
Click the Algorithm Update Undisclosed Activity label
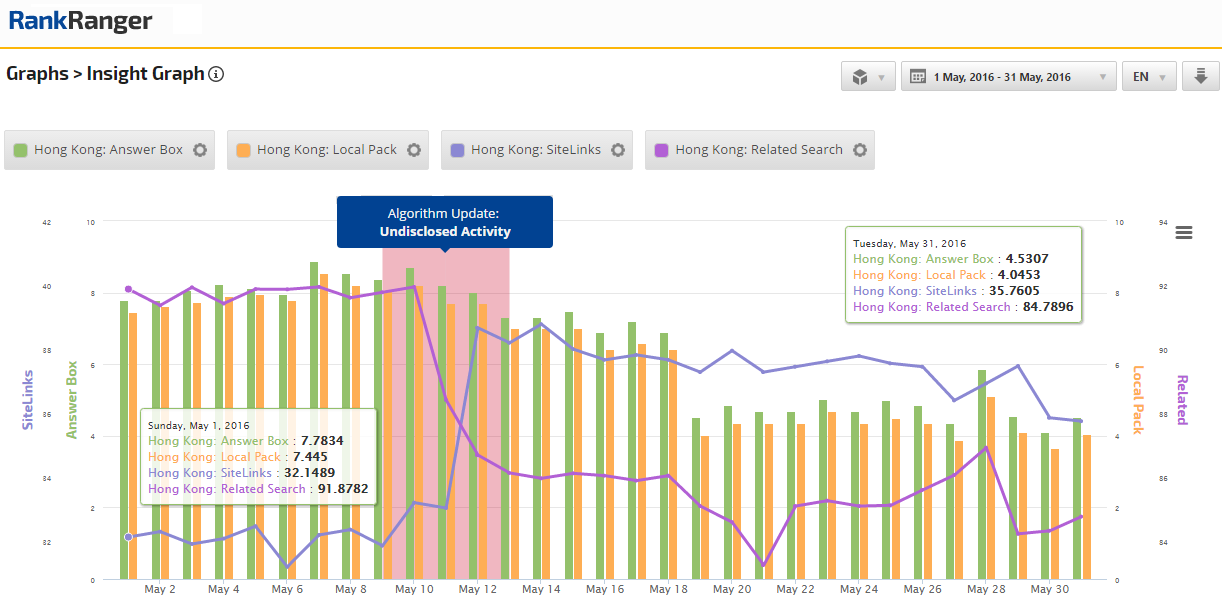[x=445, y=222]
